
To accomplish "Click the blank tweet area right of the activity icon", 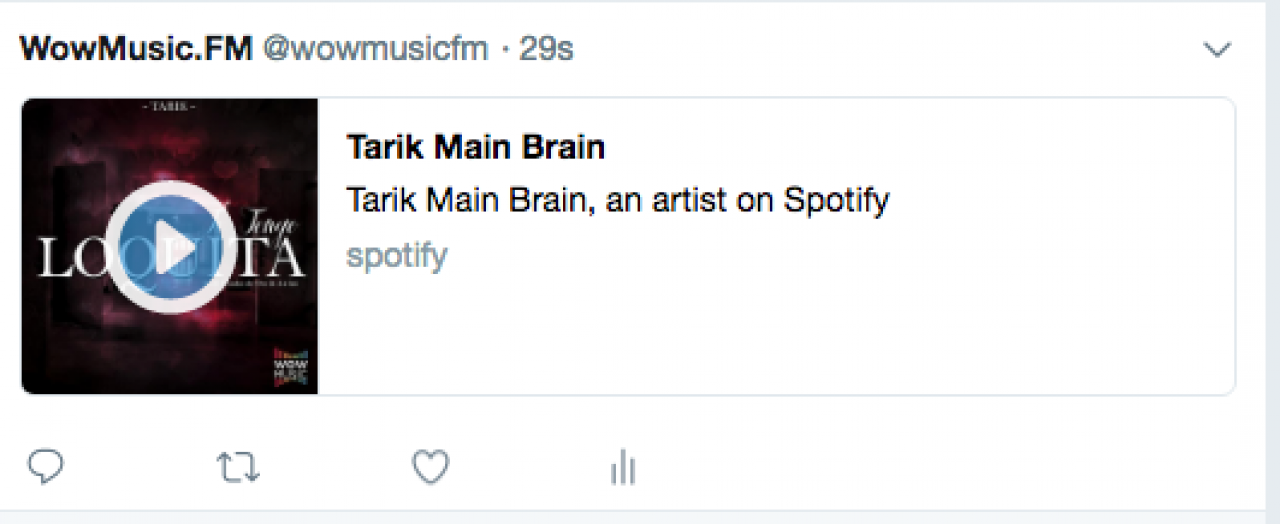I will coord(900,467).
